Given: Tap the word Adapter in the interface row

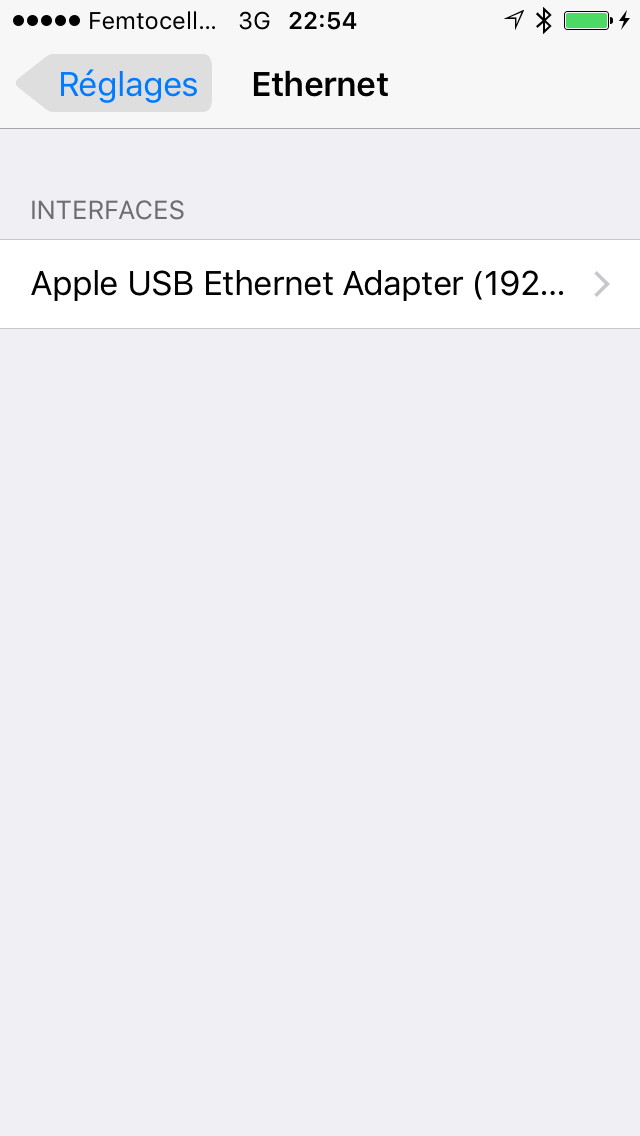Looking at the screenshot, I should 402,284.
